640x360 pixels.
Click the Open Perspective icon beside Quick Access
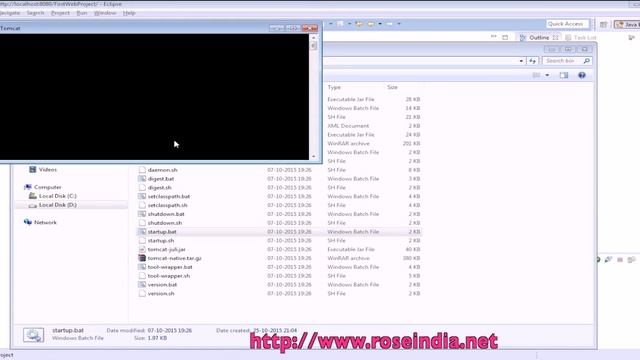click(603, 24)
